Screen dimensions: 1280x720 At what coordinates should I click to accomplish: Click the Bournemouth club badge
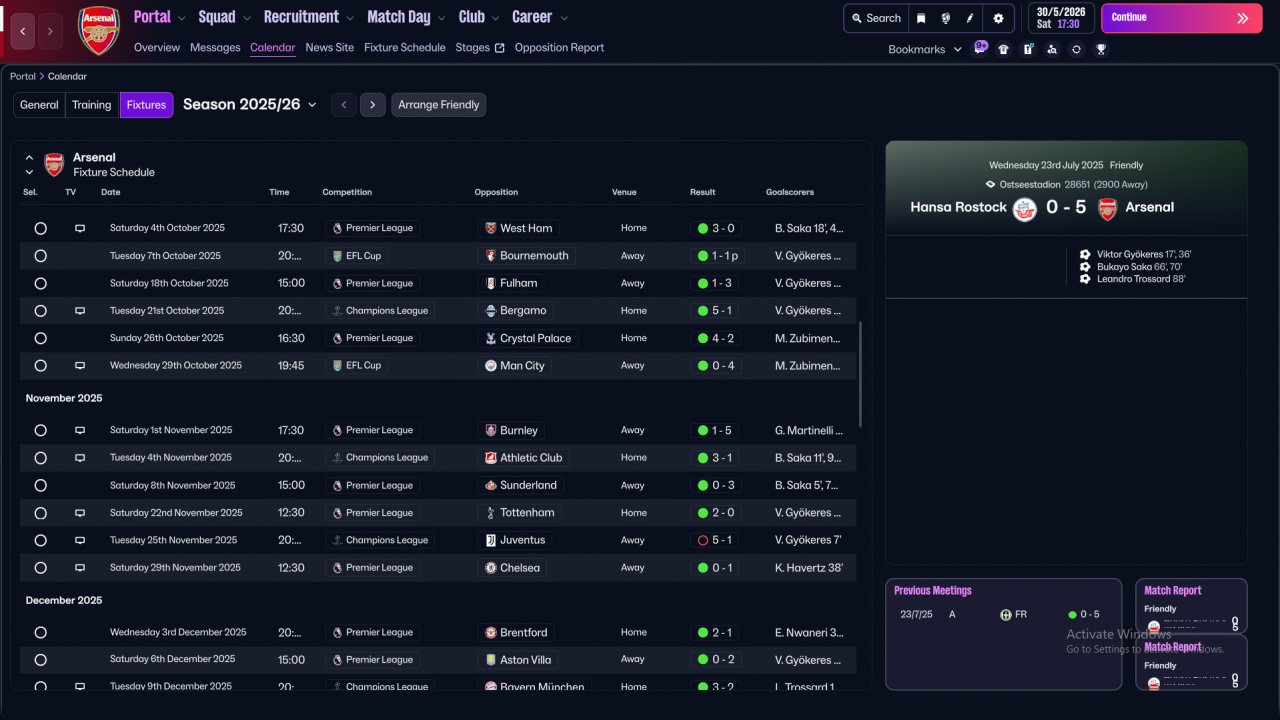(490, 256)
